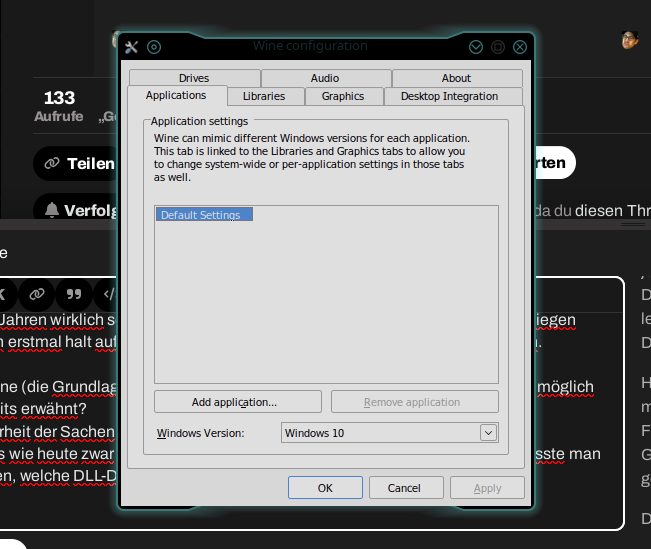Image resolution: width=651 pixels, height=549 pixels.
Task: Select the Libraries tab
Action: coord(264,96)
